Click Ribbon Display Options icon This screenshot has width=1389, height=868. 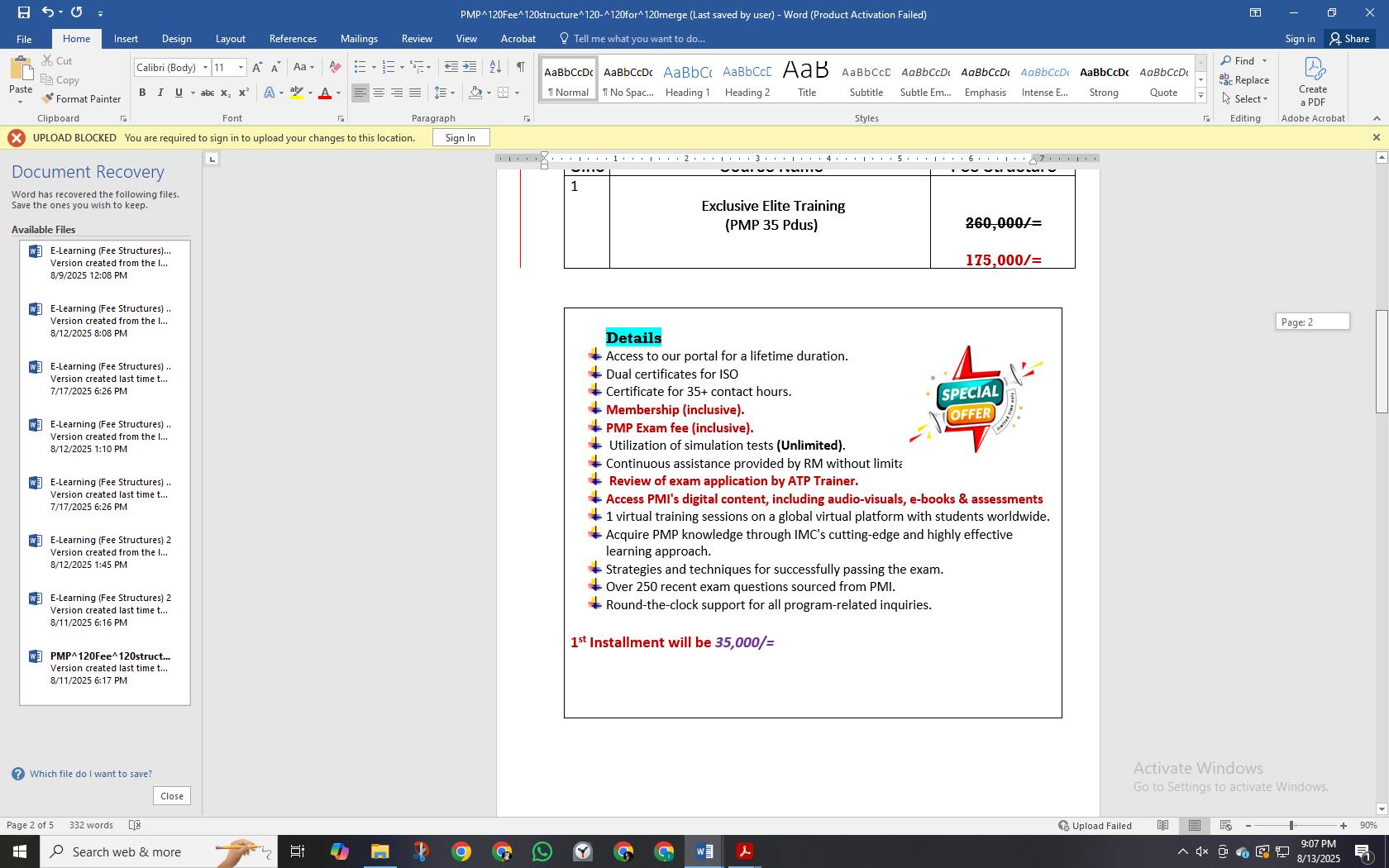pos(1255,12)
